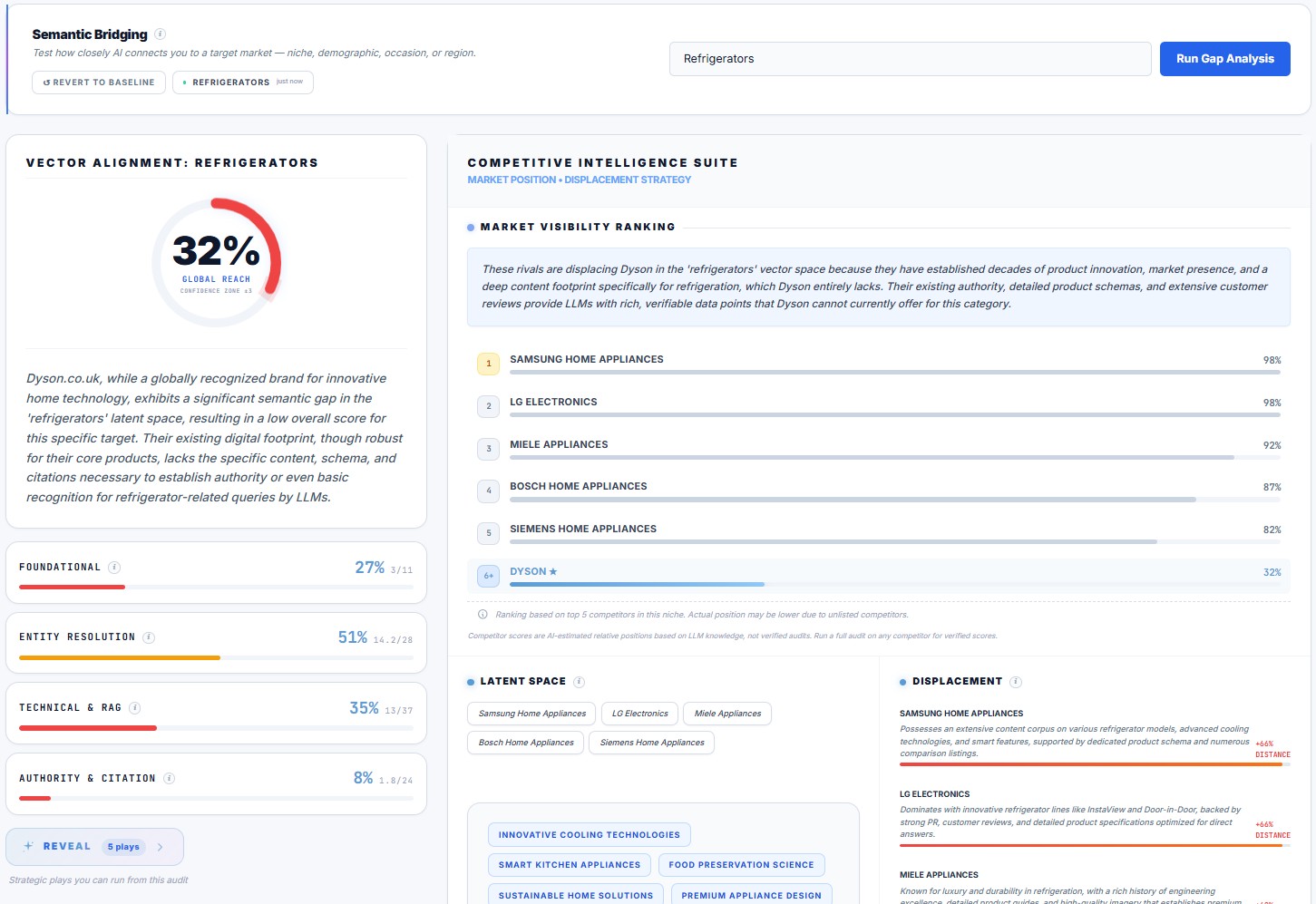
Task: Select Siemens Home Appliances latent space chip
Action: [652, 743]
